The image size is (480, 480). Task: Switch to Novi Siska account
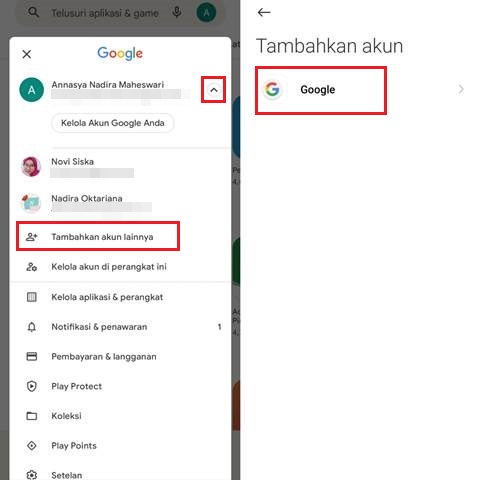coord(120,167)
